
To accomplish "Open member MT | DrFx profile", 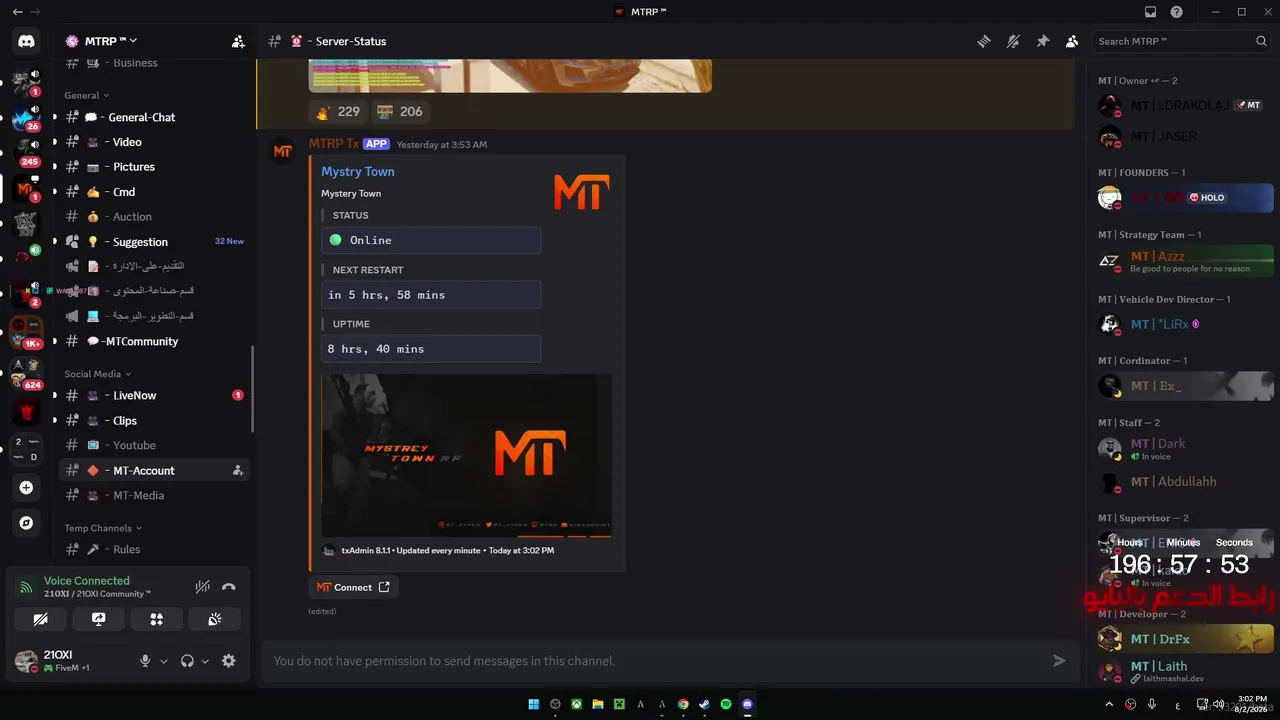I will (x=1185, y=639).
